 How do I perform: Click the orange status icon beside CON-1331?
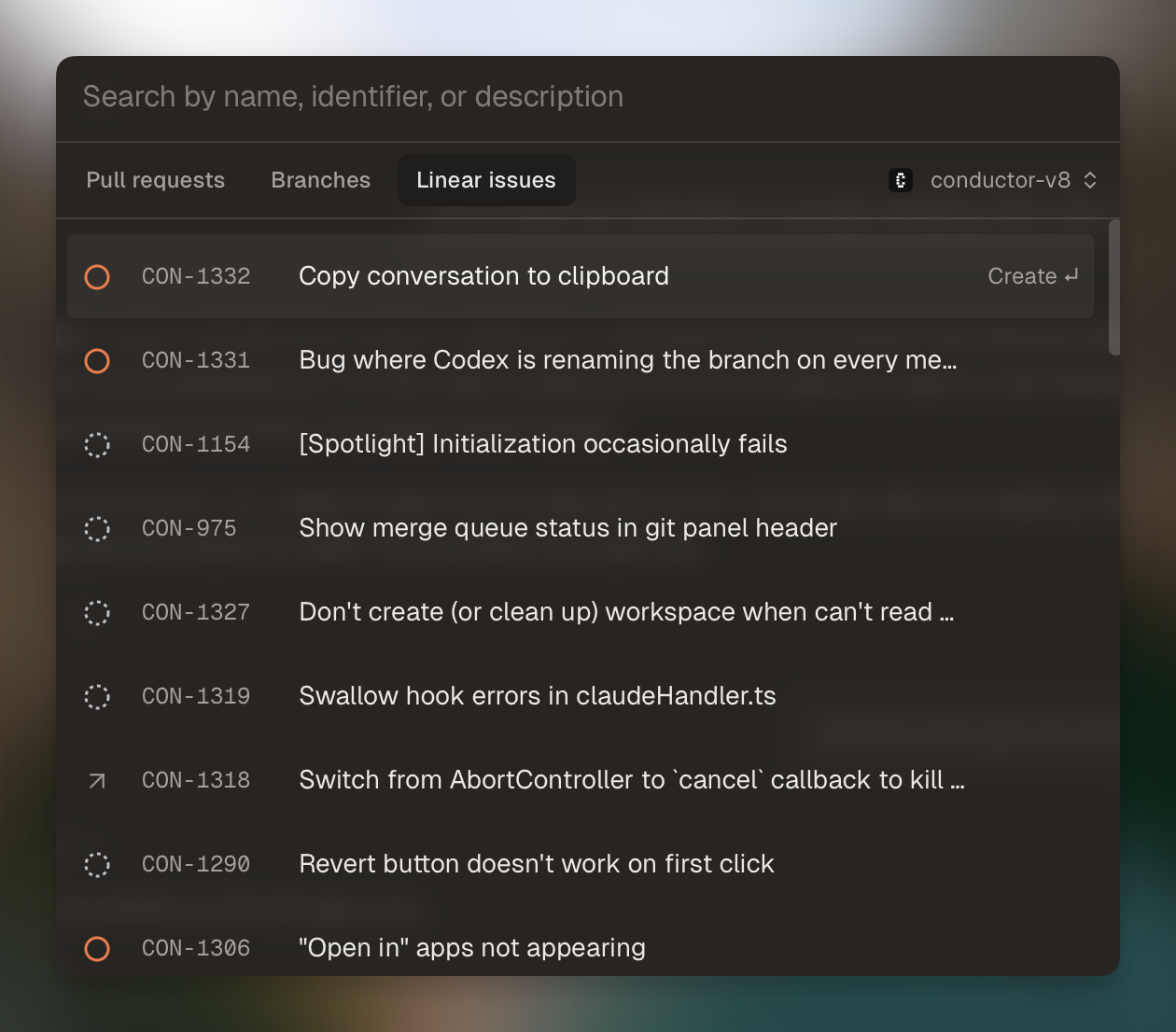pos(97,361)
